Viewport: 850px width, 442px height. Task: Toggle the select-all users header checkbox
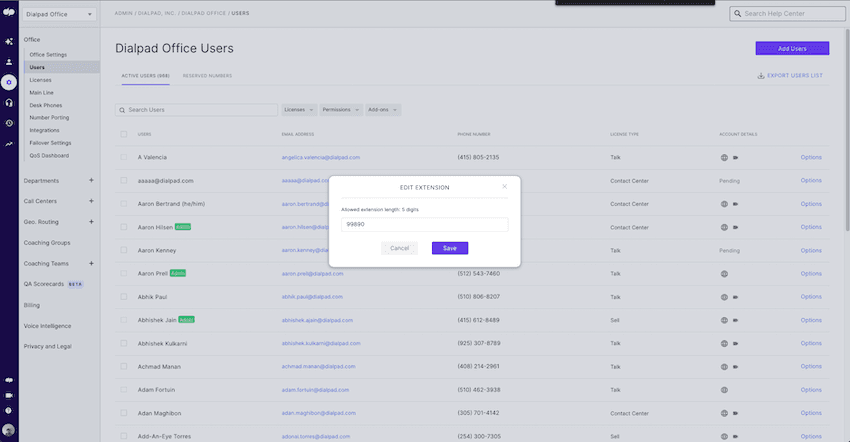[124, 133]
